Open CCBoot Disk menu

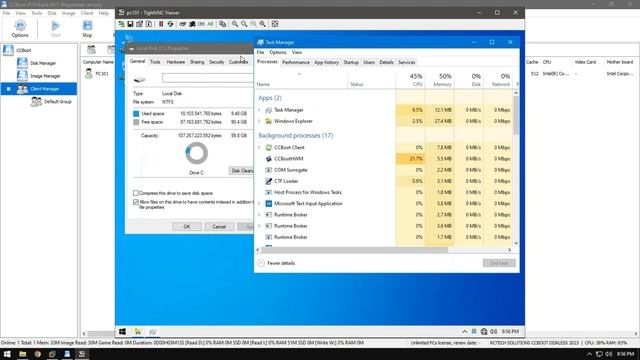[x=52, y=13]
